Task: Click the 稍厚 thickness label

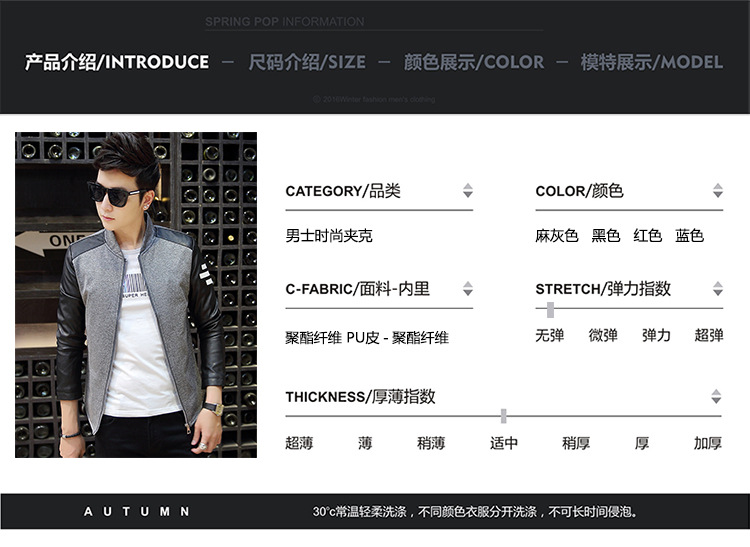Action: (576, 443)
